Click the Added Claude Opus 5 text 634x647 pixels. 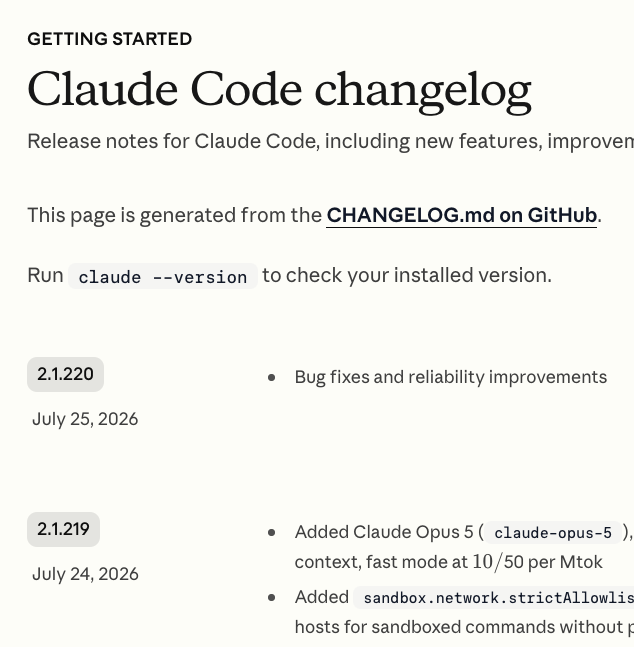tap(384, 532)
